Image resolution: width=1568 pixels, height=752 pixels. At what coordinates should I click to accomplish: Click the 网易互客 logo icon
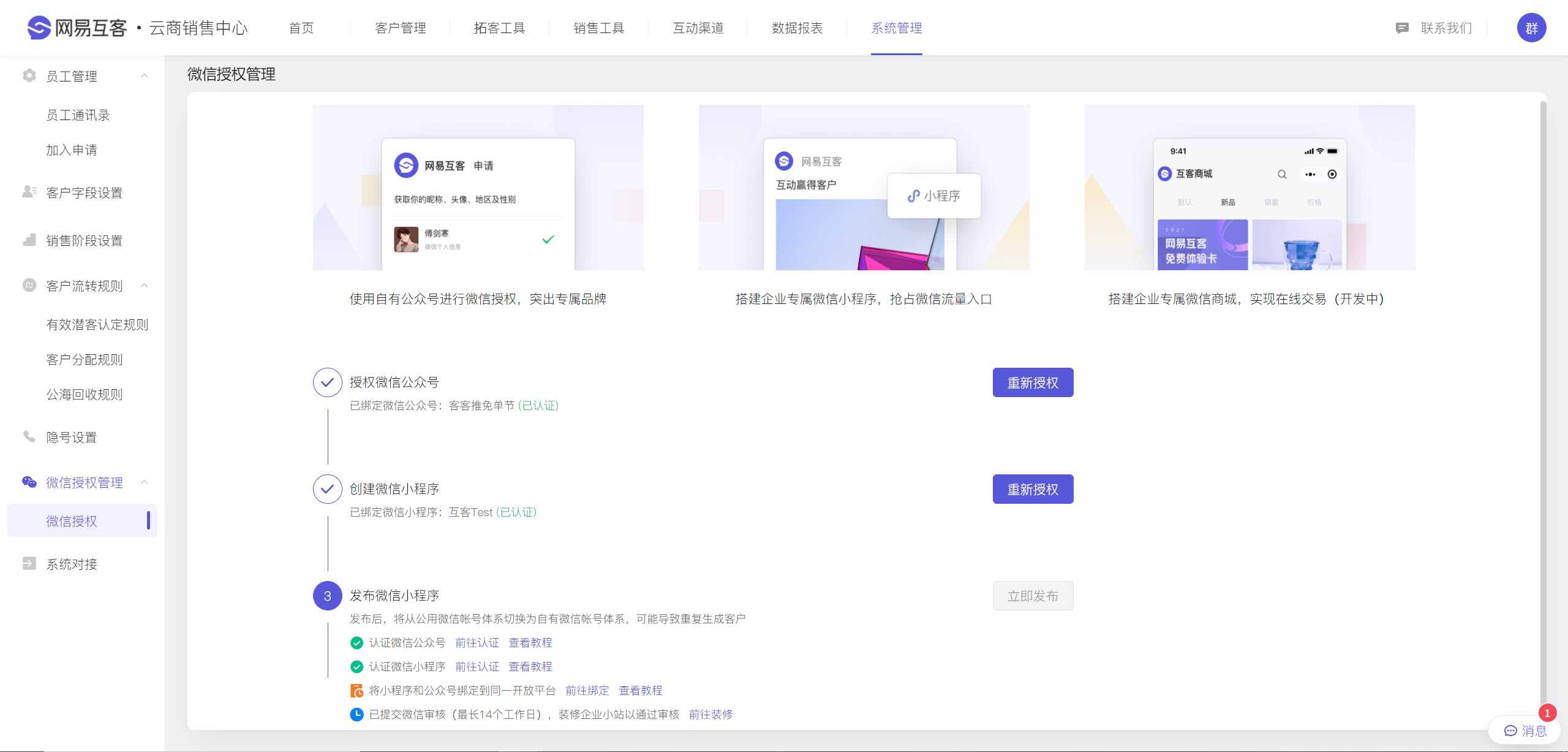click(39, 28)
